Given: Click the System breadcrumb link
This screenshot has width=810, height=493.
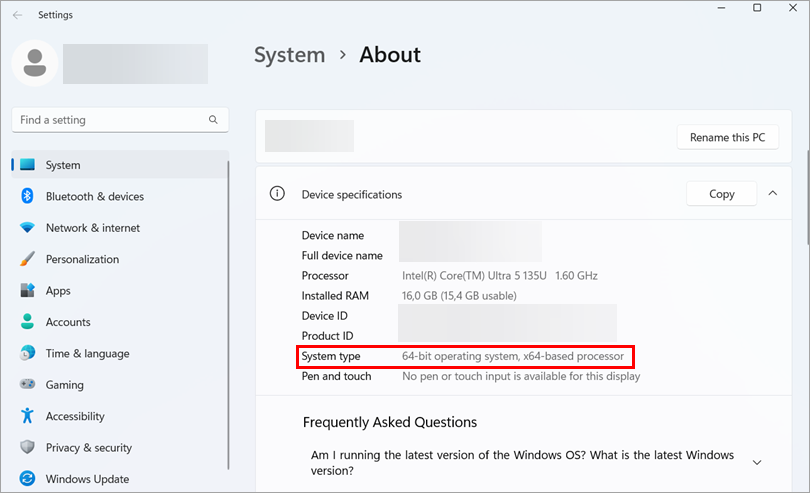Looking at the screenshot, I should click(x=289, y=55).
